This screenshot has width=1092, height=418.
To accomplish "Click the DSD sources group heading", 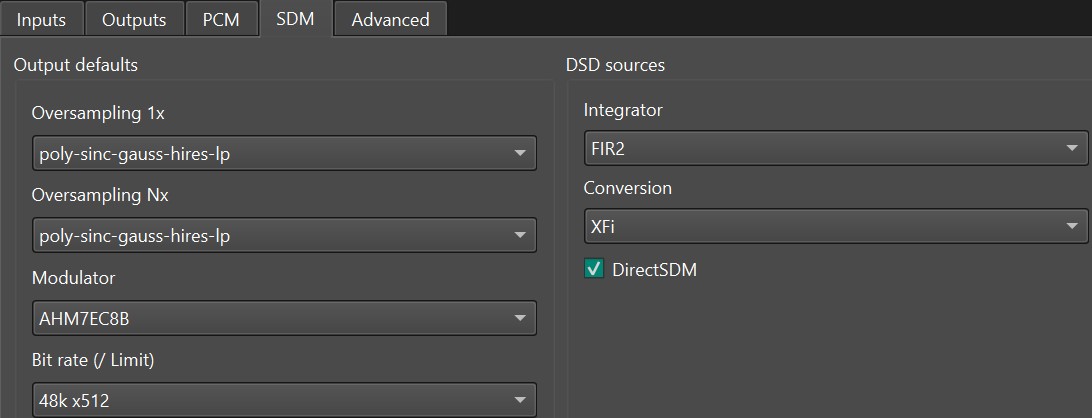I will point(615,65).
